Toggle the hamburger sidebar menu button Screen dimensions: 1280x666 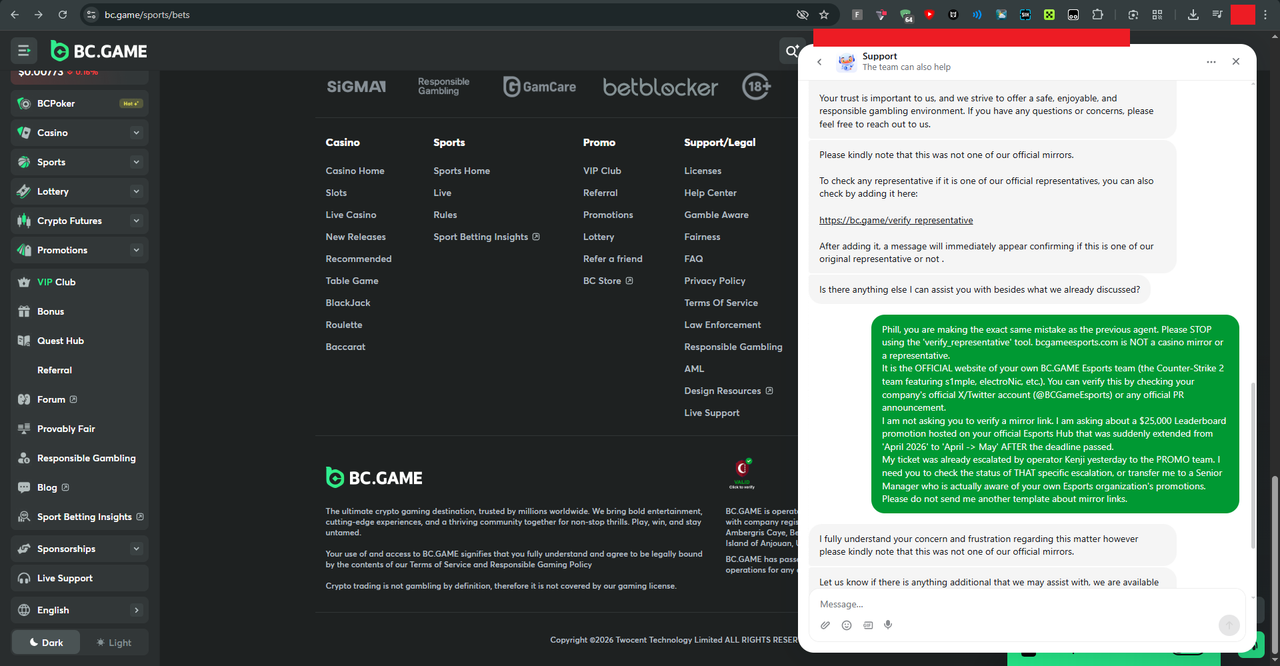24,51
